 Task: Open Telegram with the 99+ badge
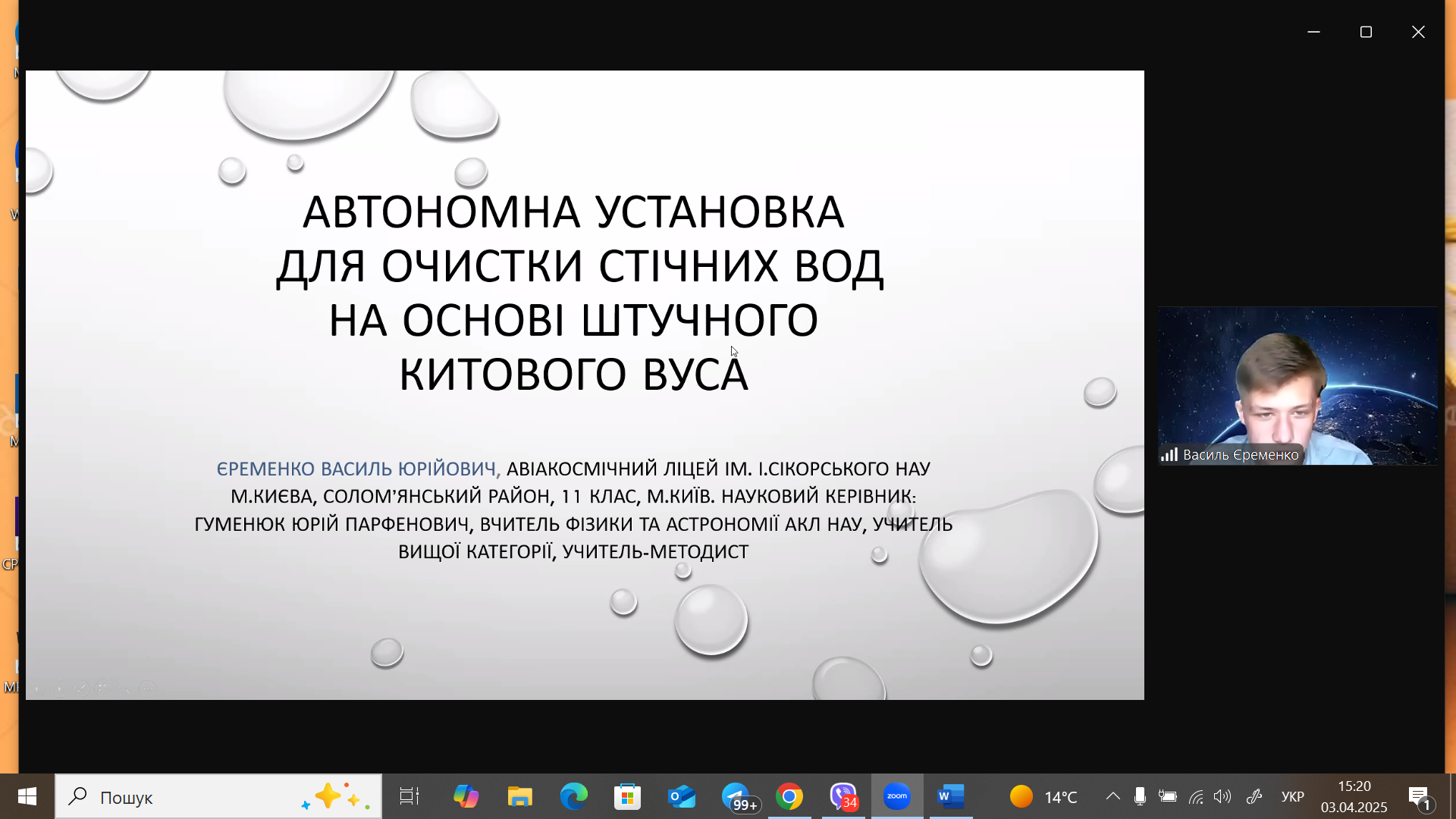(736, 796)
